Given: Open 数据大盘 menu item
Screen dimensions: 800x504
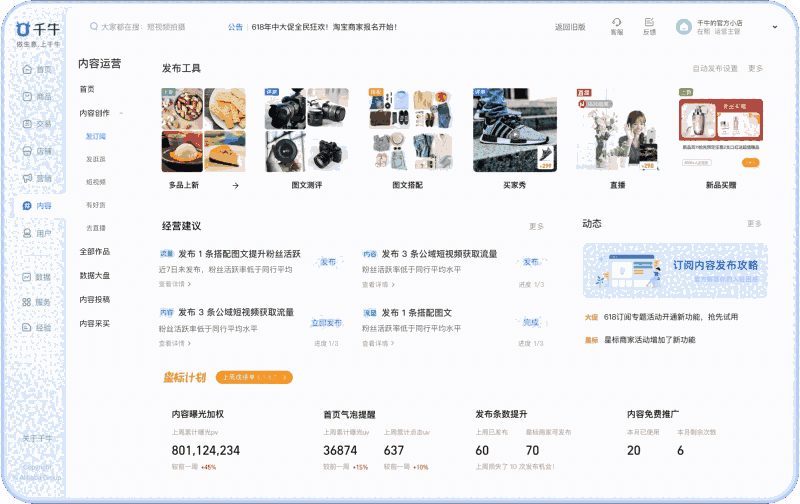Looking at the screenshot, I should pos(95,275).
